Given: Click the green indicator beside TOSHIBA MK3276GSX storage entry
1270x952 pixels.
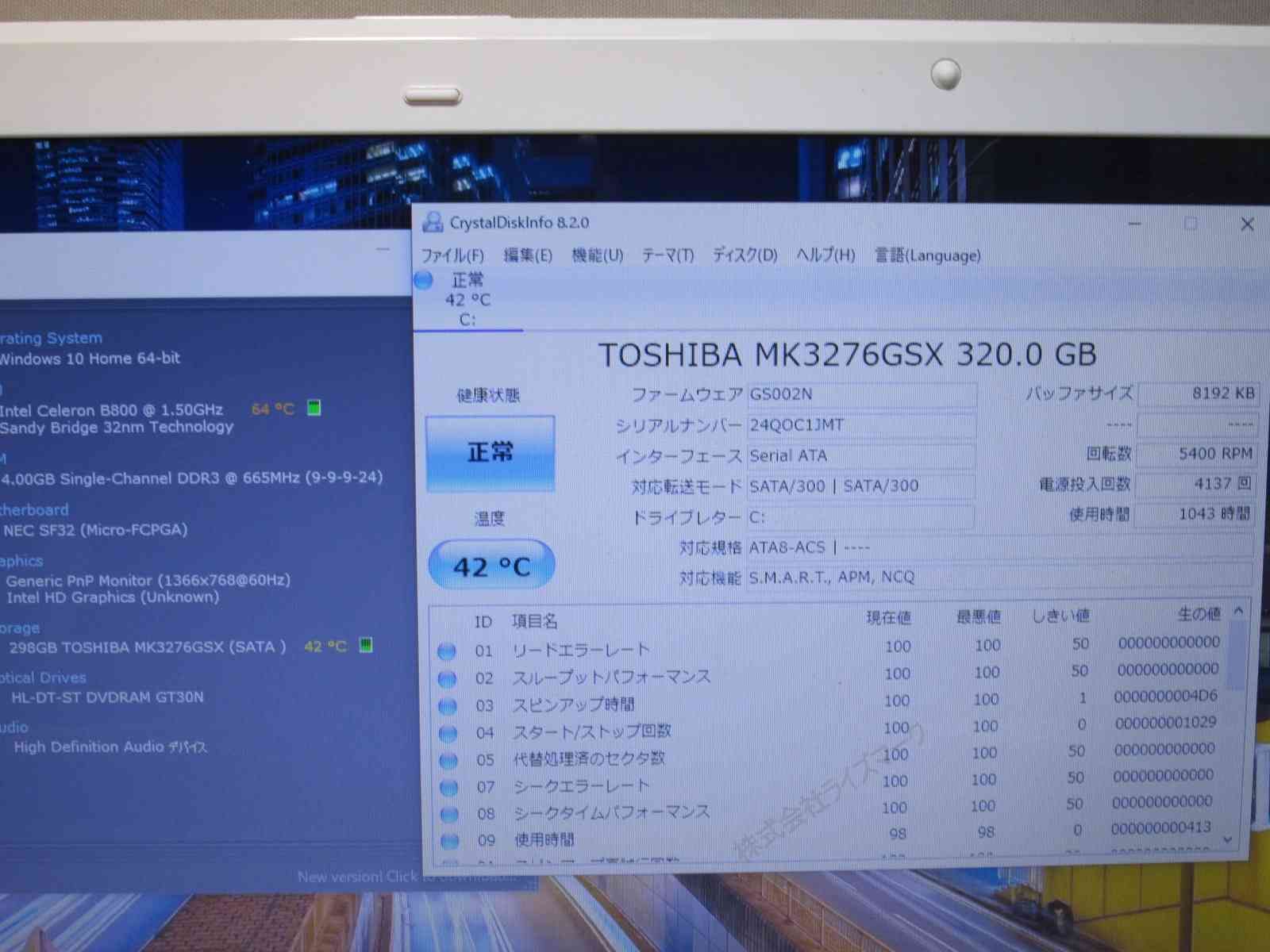Looking at the screenshot, I should (366, 647).
